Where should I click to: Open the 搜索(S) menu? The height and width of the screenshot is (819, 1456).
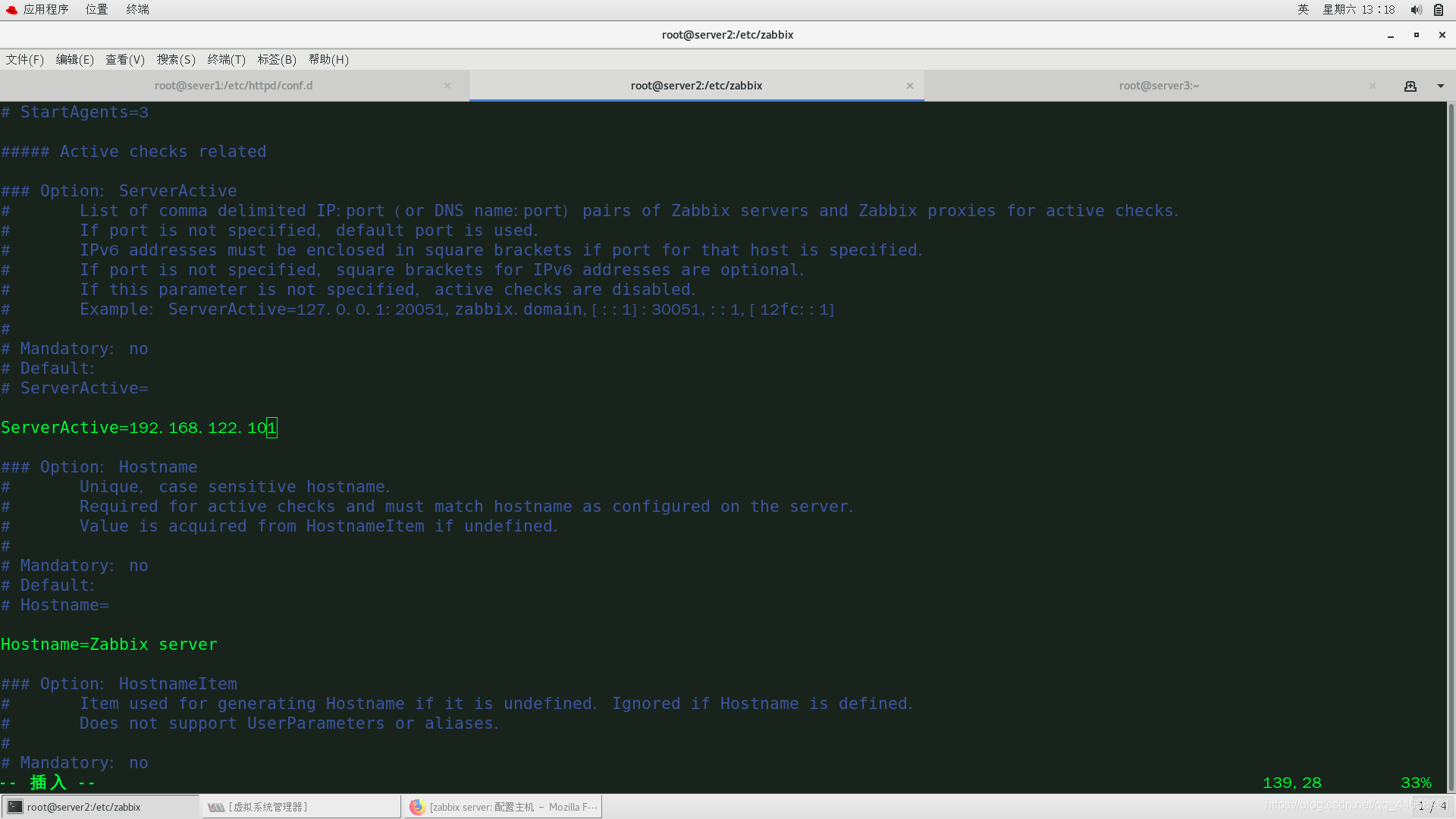tap(176, 59)
